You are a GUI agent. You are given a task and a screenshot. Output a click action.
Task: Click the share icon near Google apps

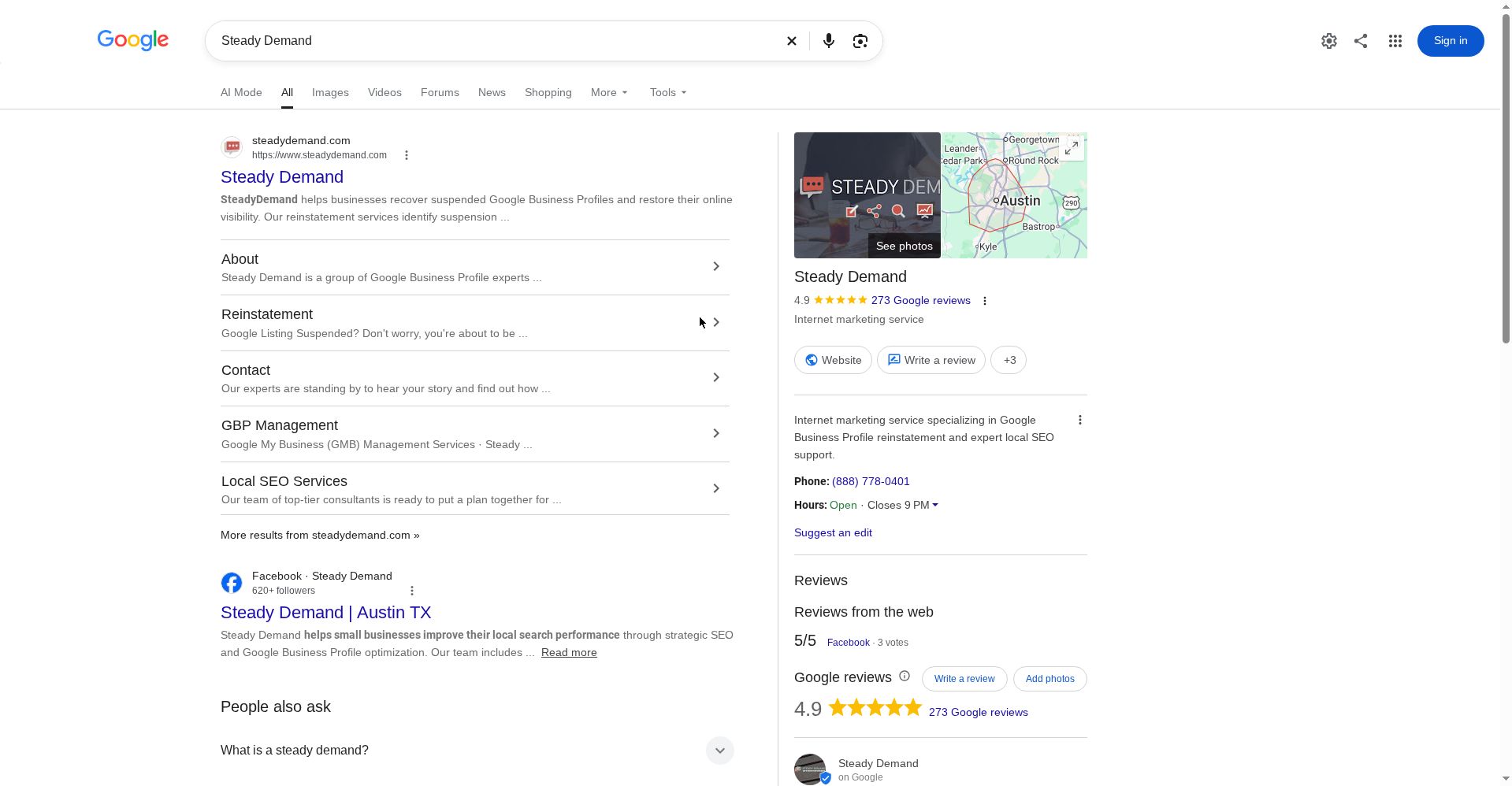(x=1361, y=41)
